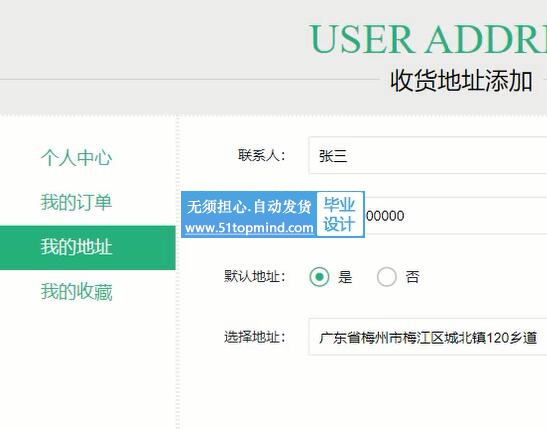Click the 毕业设计 badge on the banner
547x429 pixels.
click(339, 214)
